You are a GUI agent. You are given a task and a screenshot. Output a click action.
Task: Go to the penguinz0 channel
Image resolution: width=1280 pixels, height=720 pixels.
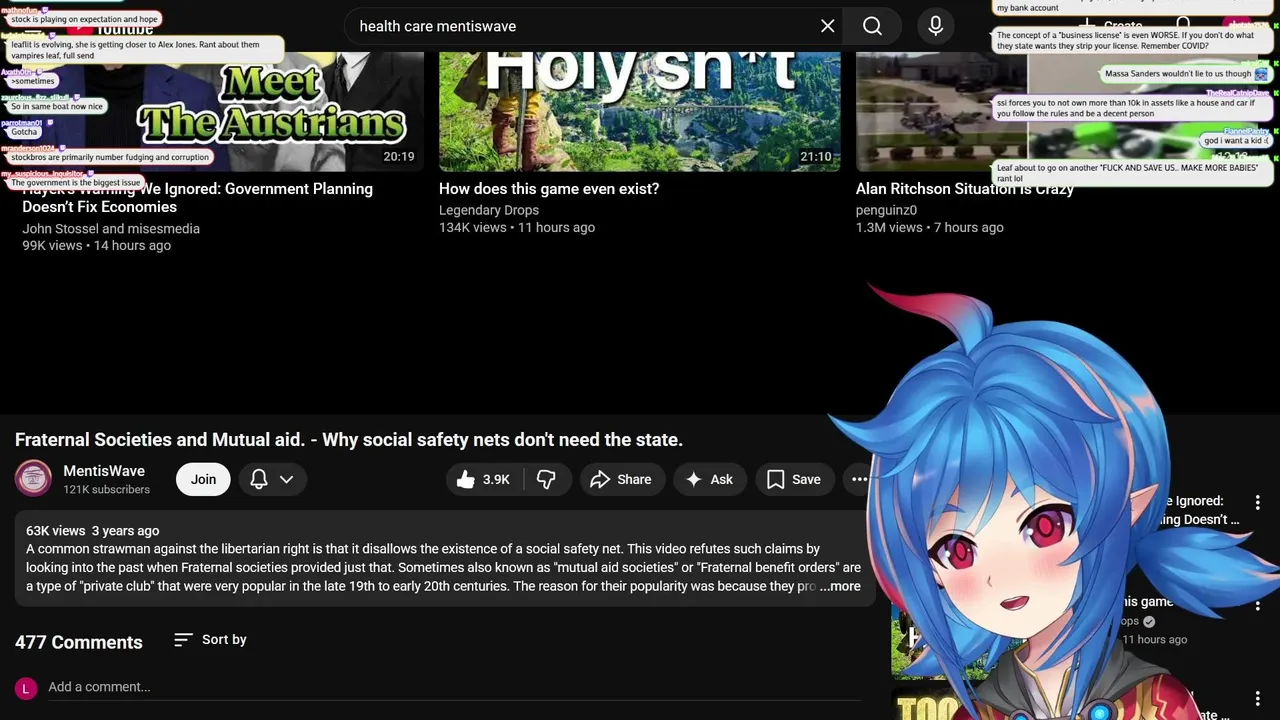[886, 210]
